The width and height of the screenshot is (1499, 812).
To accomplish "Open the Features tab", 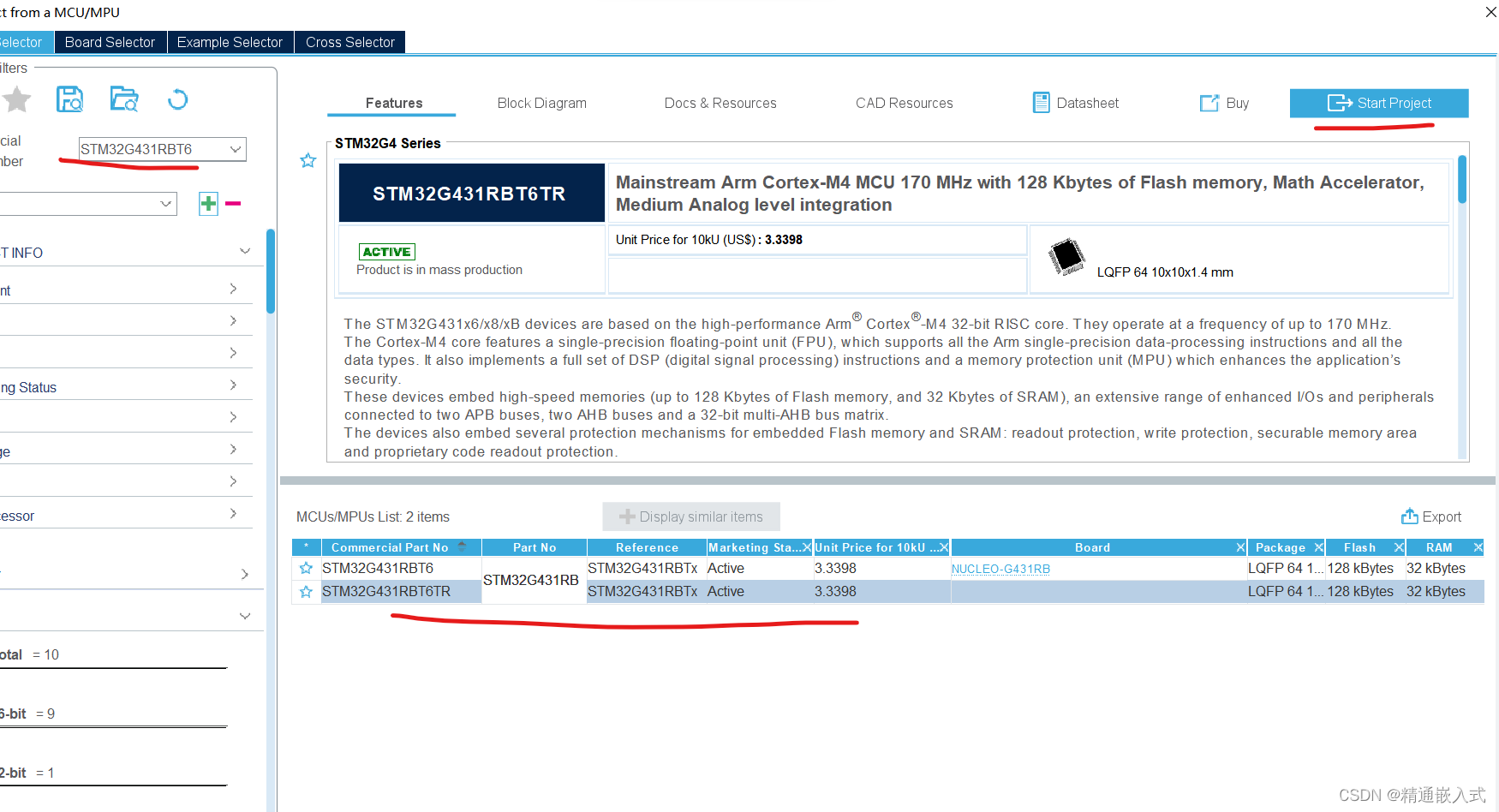I will pos(393,103).
